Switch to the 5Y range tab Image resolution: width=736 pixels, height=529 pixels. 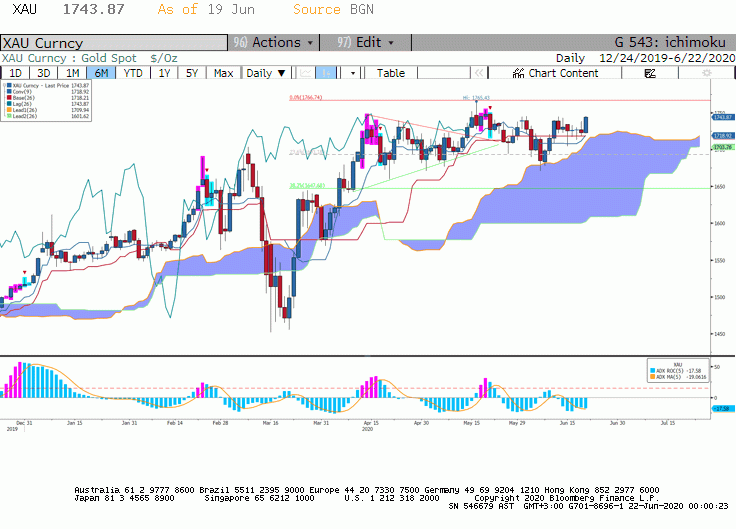(x=192, y=73)
